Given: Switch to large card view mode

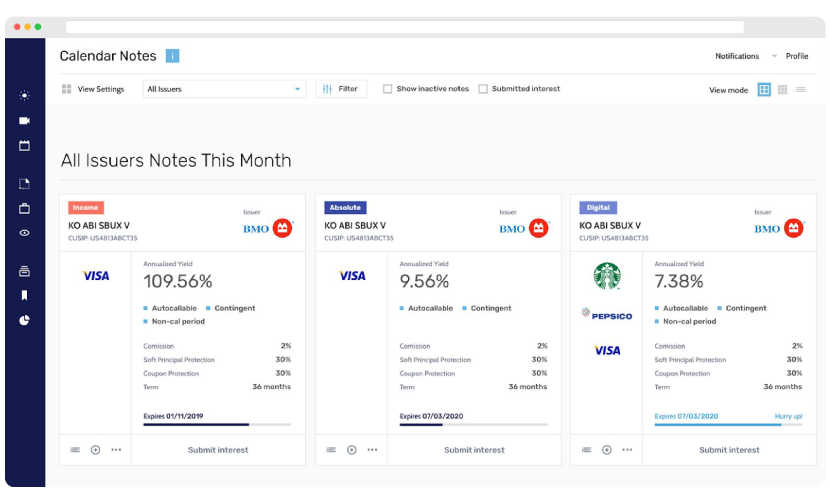Looking at the screenshot, I should (764, 89).
